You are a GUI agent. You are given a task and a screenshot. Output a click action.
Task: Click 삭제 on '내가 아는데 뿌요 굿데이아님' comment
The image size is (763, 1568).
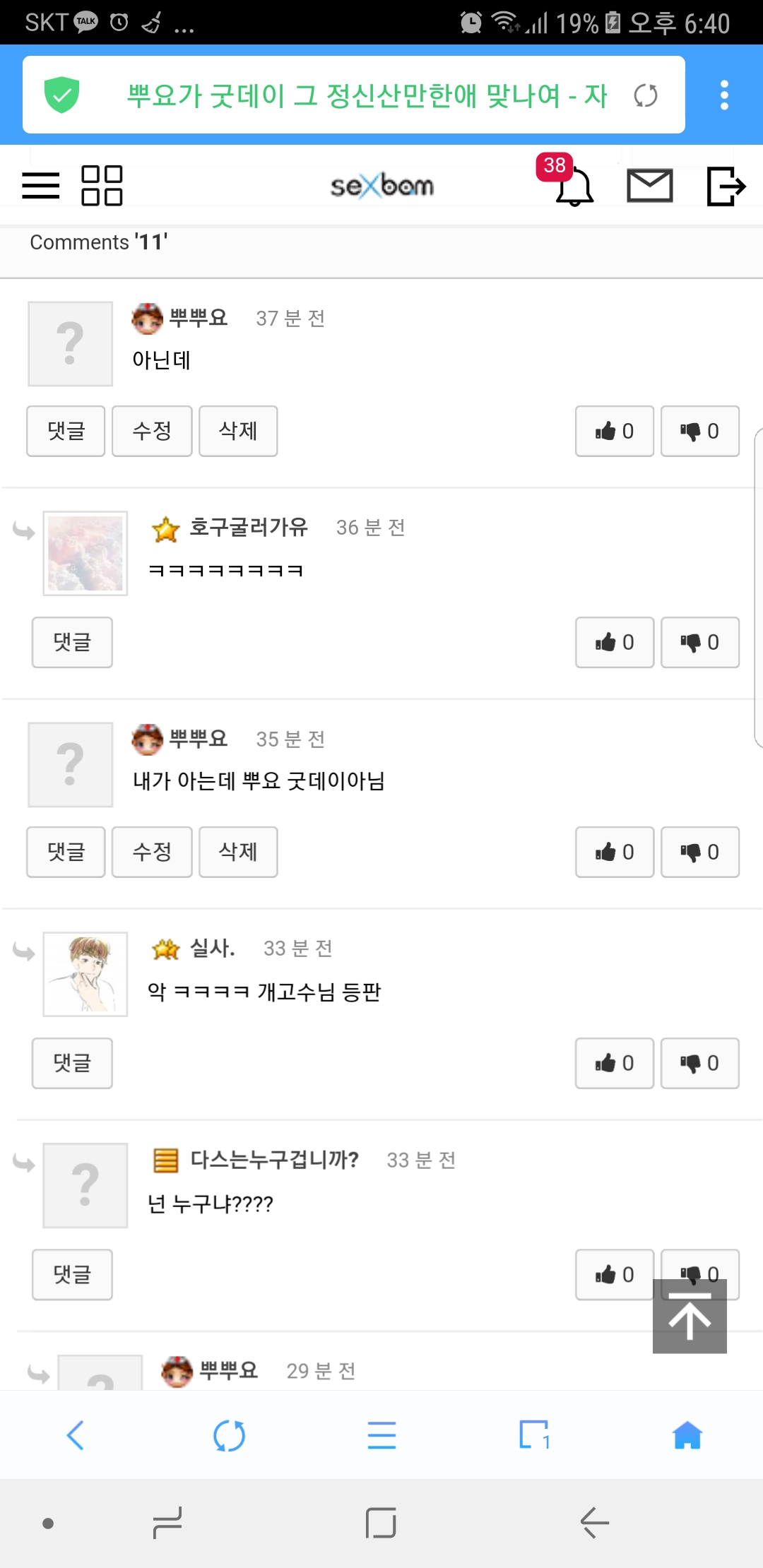[x=238, y=852]
